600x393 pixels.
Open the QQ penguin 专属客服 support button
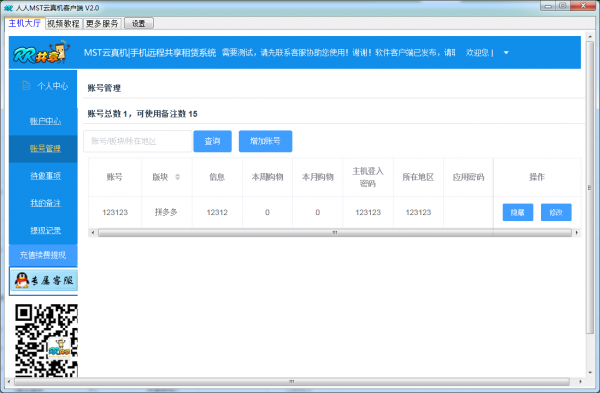coord(44,280)
